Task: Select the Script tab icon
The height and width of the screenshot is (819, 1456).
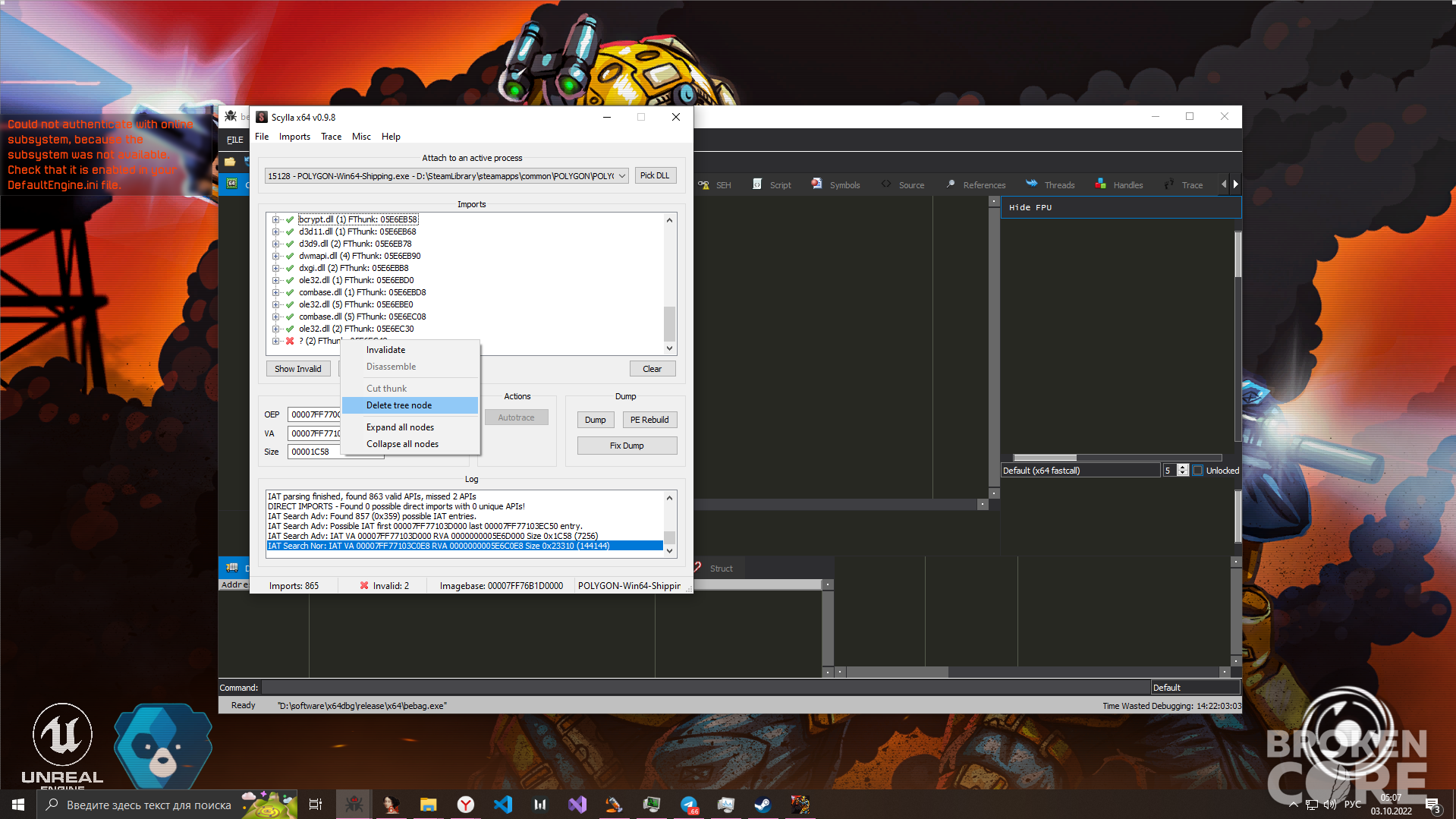Action: coord(757,184)
